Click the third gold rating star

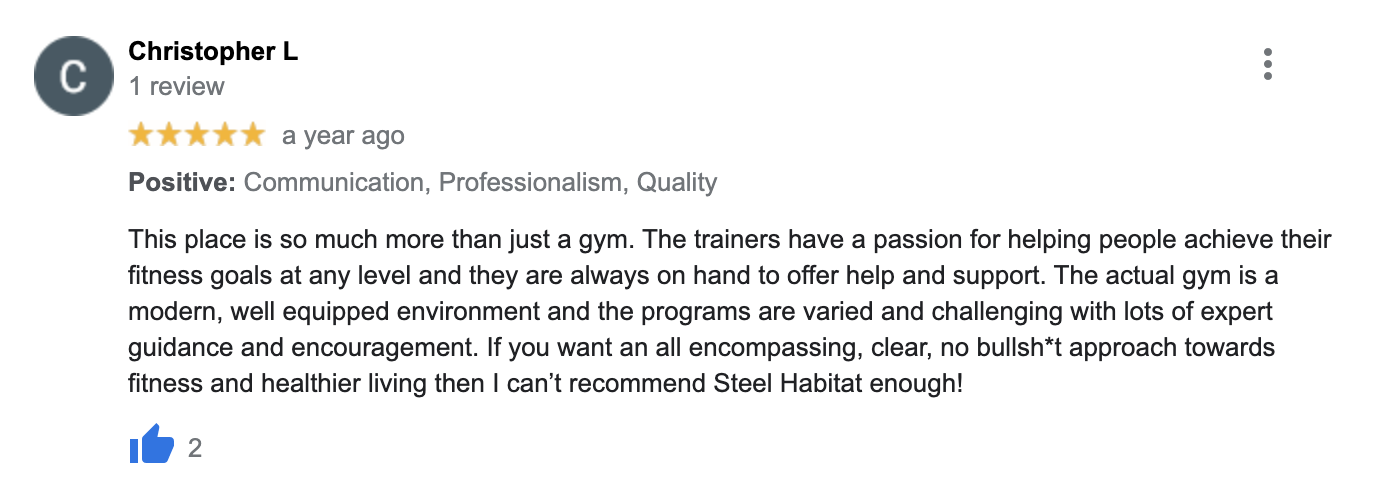click(197, 135)
